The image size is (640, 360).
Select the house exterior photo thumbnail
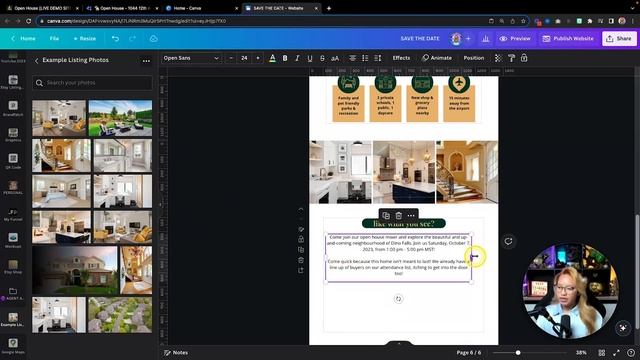click(x=75, y=270)
